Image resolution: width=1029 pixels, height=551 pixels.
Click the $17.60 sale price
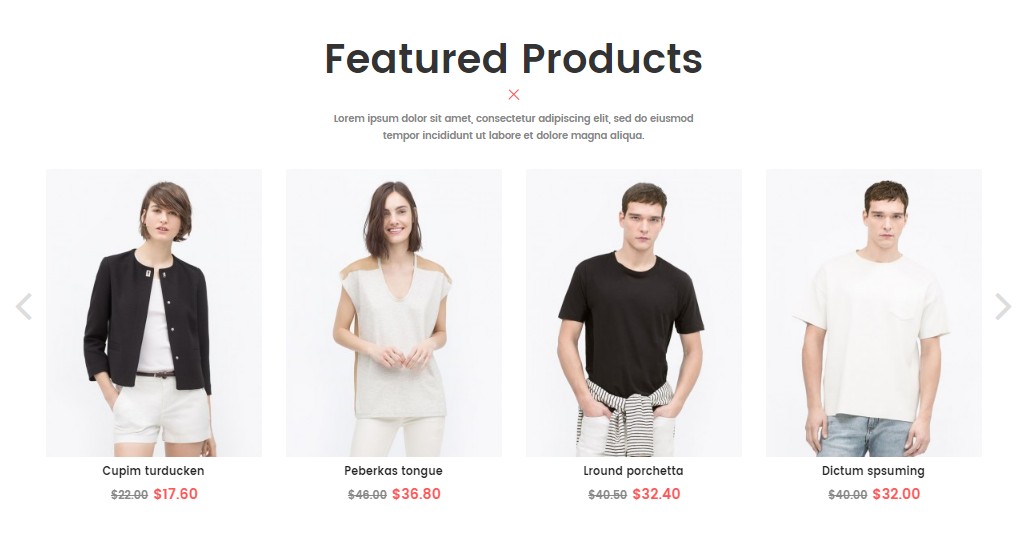(176, 494)
